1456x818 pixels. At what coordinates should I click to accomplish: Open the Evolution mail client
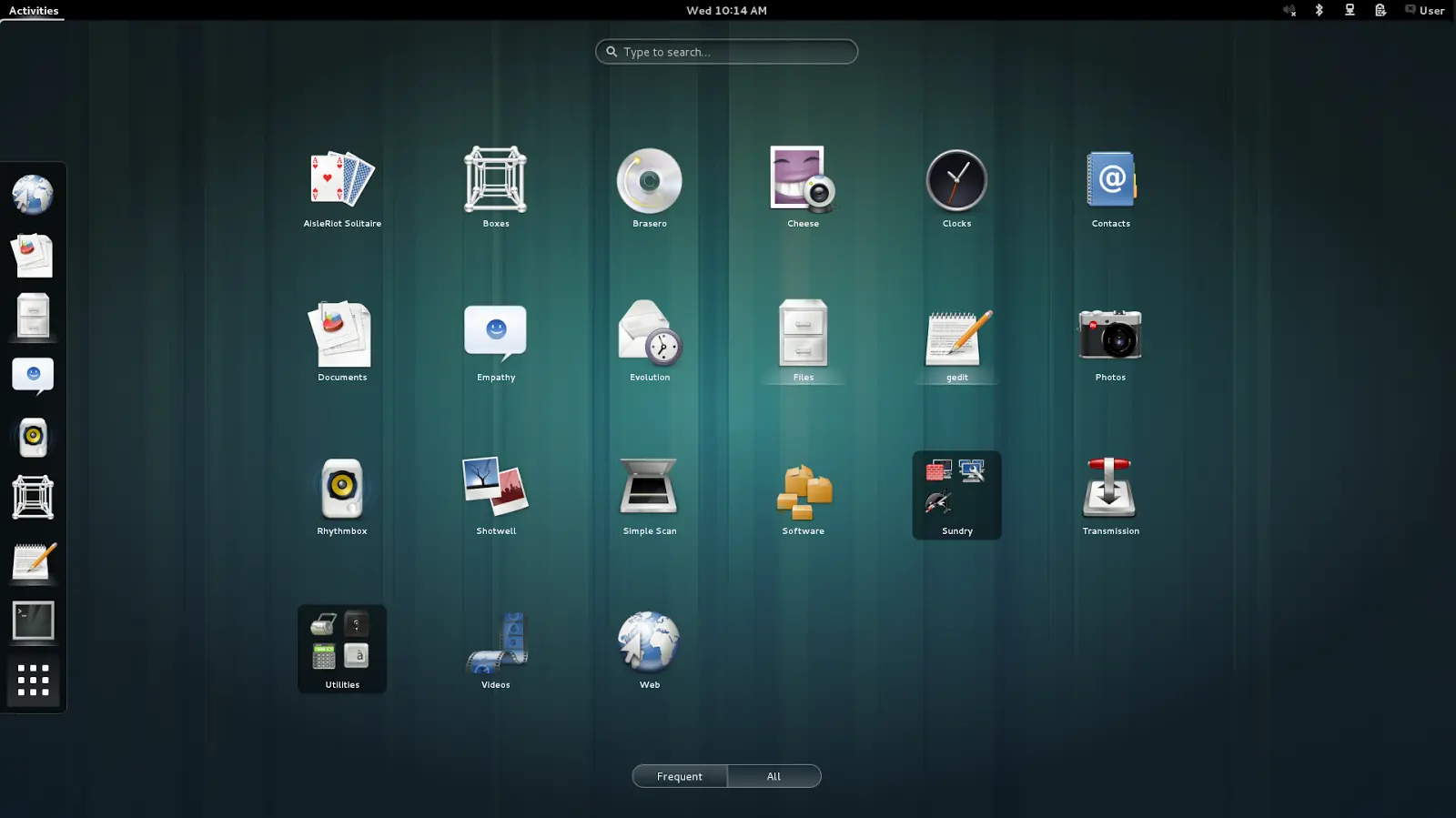[650, 342]
